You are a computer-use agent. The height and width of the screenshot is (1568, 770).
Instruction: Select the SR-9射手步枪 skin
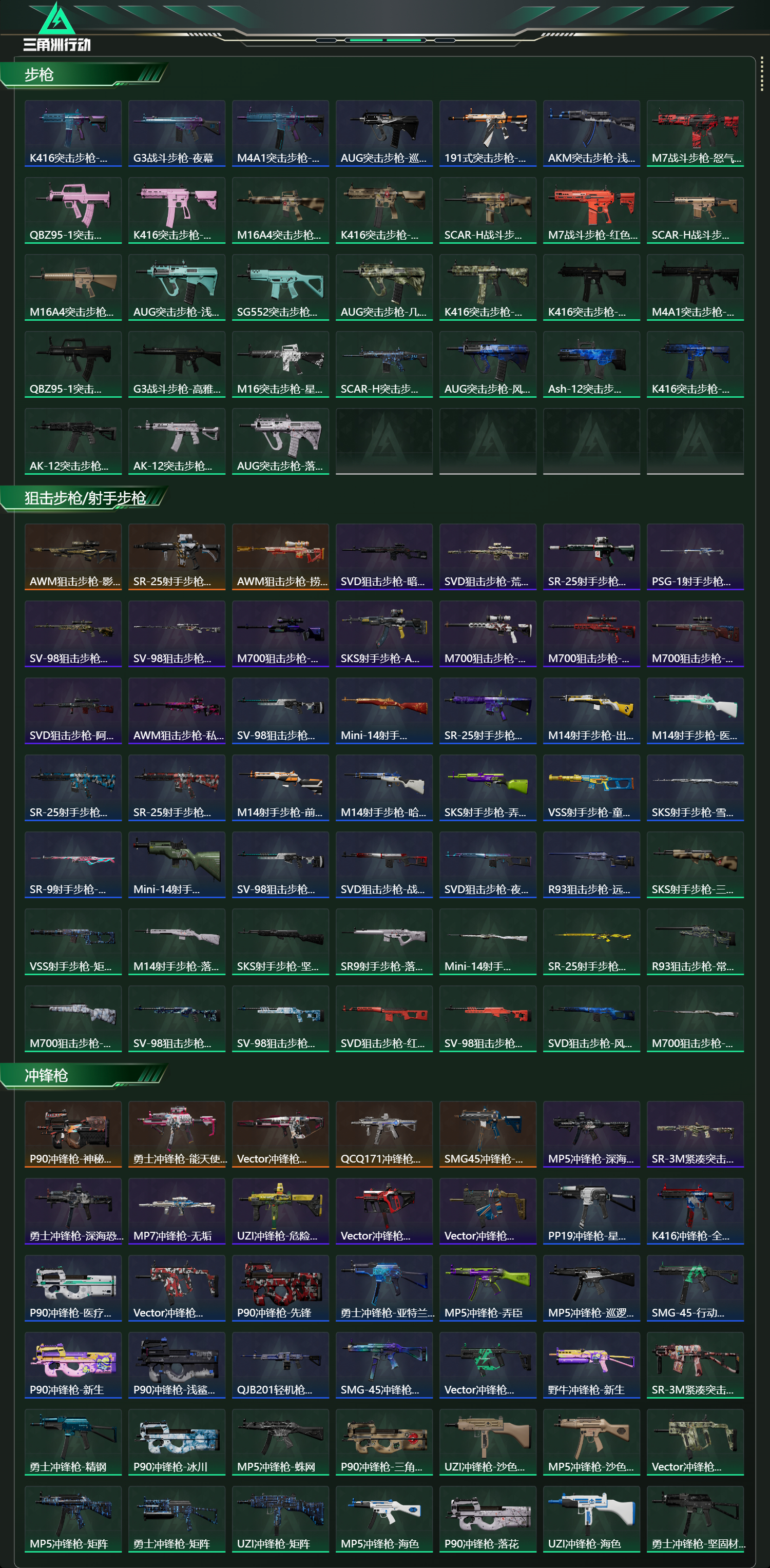point(73,865)
